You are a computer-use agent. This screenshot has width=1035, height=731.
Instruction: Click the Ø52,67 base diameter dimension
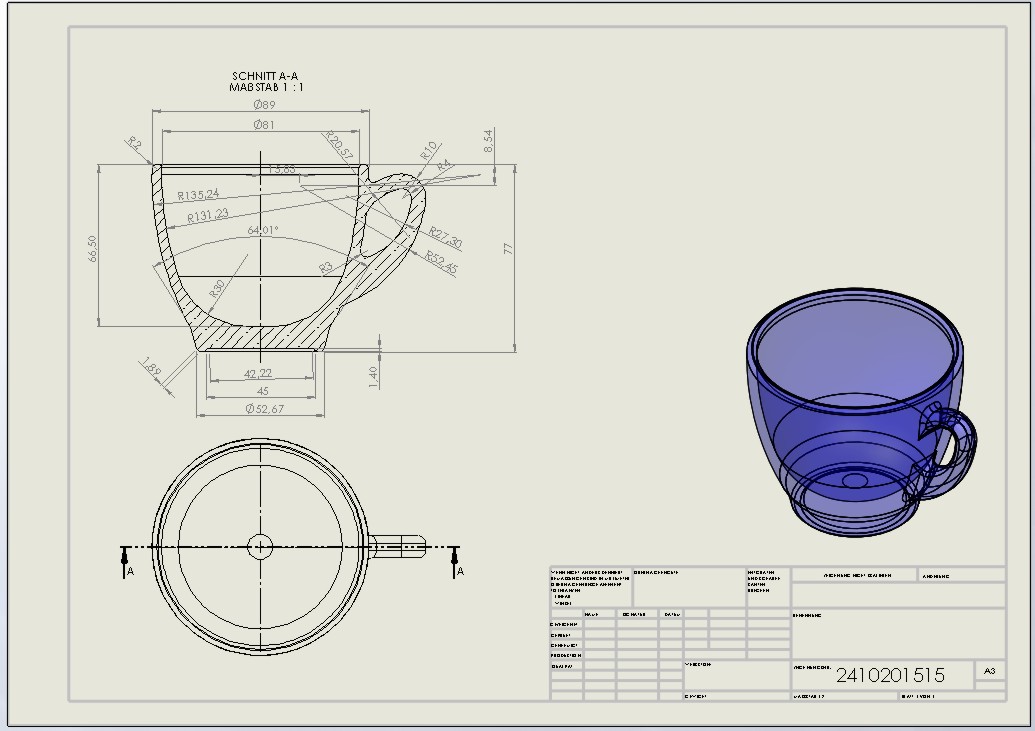[264, 409]
